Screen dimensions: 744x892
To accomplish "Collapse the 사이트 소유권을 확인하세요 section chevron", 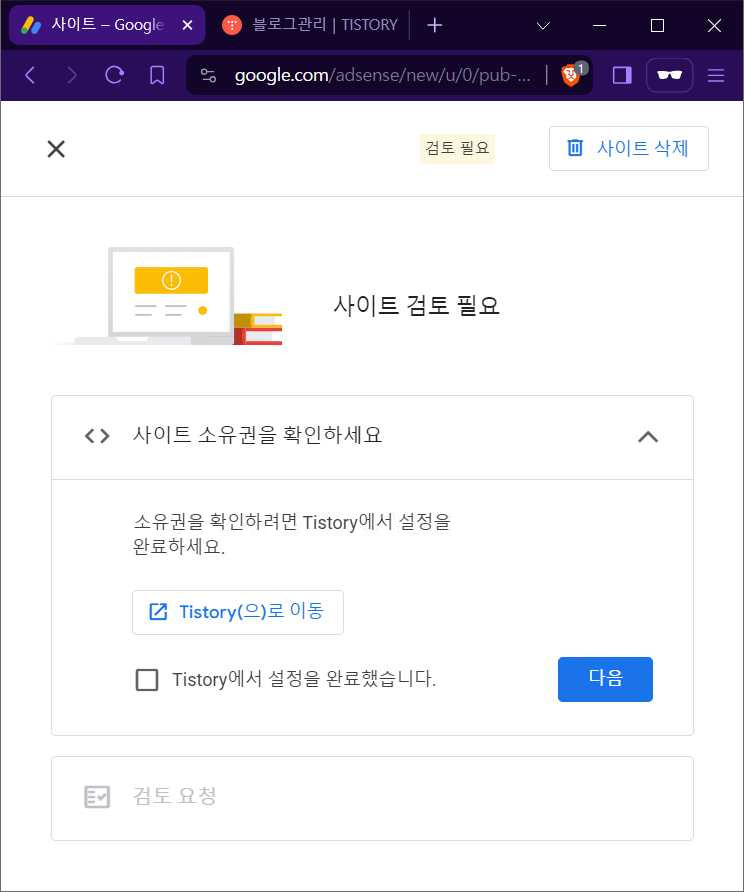I will (x=648, y=437).
